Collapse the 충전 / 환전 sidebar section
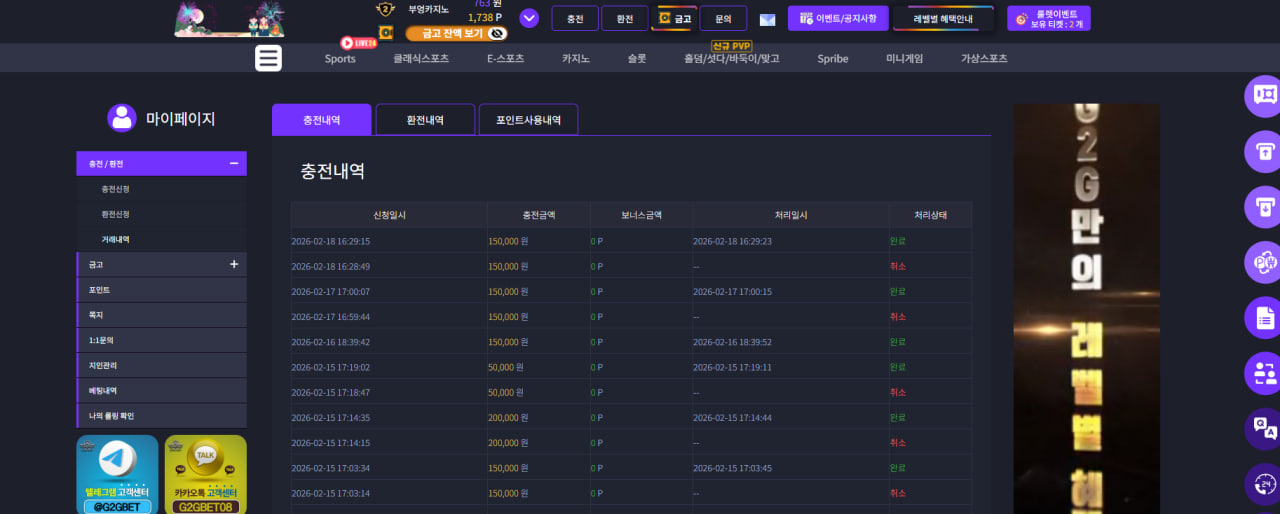1280x514 pixels. [233, 163]
